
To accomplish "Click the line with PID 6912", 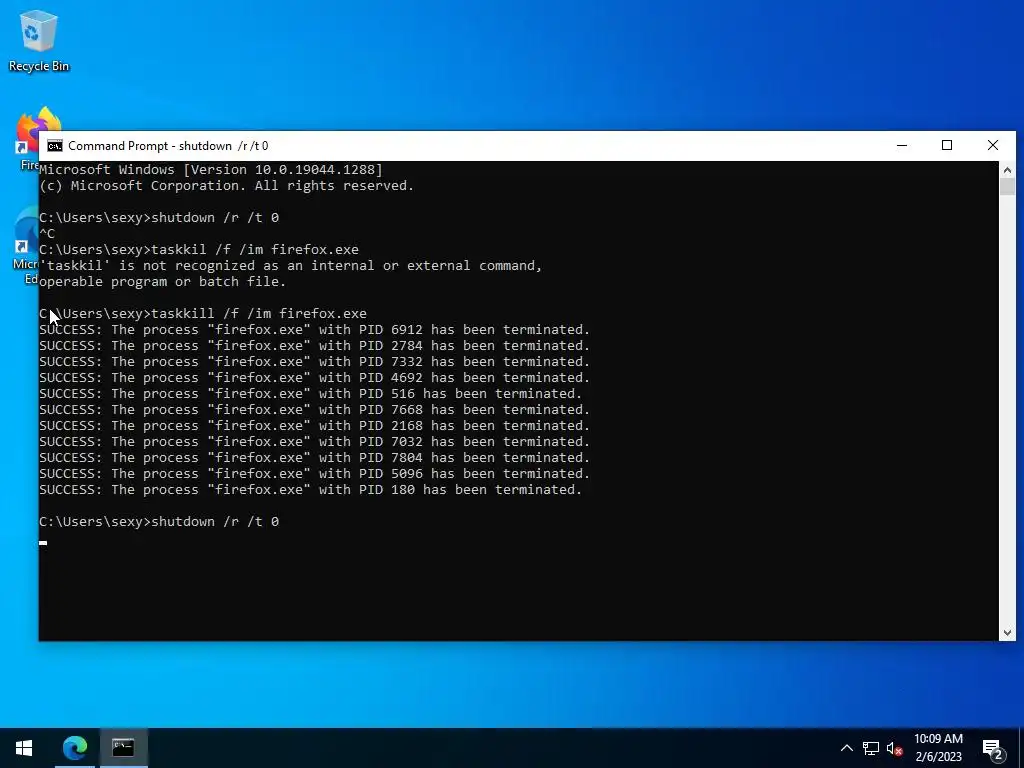I will coord(314,330).
